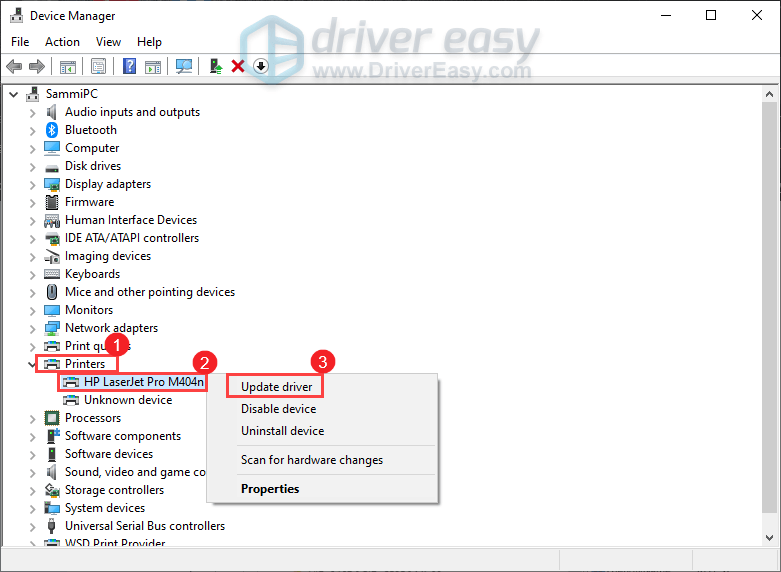Click the Firmware chip icon
781x572 pixels.
[x=52, y=202]
